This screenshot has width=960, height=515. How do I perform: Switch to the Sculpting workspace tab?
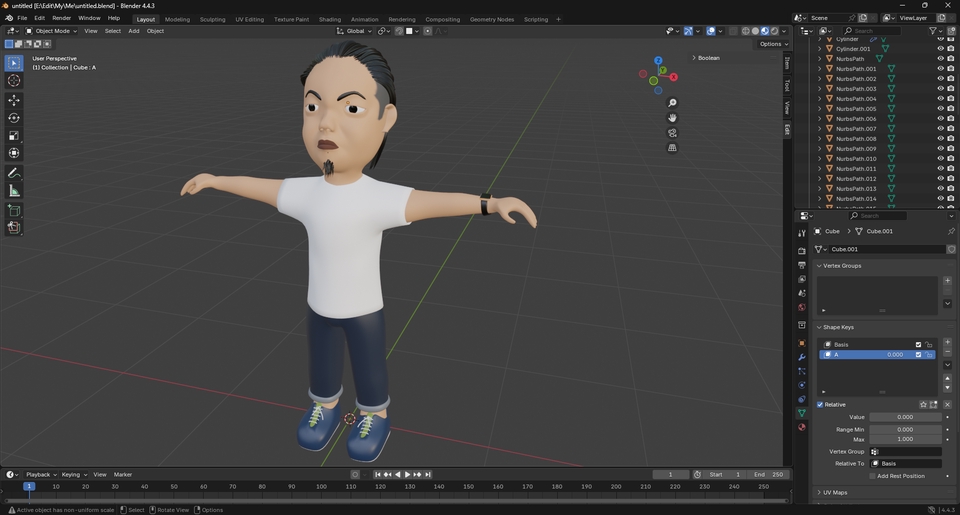(212, 19)
